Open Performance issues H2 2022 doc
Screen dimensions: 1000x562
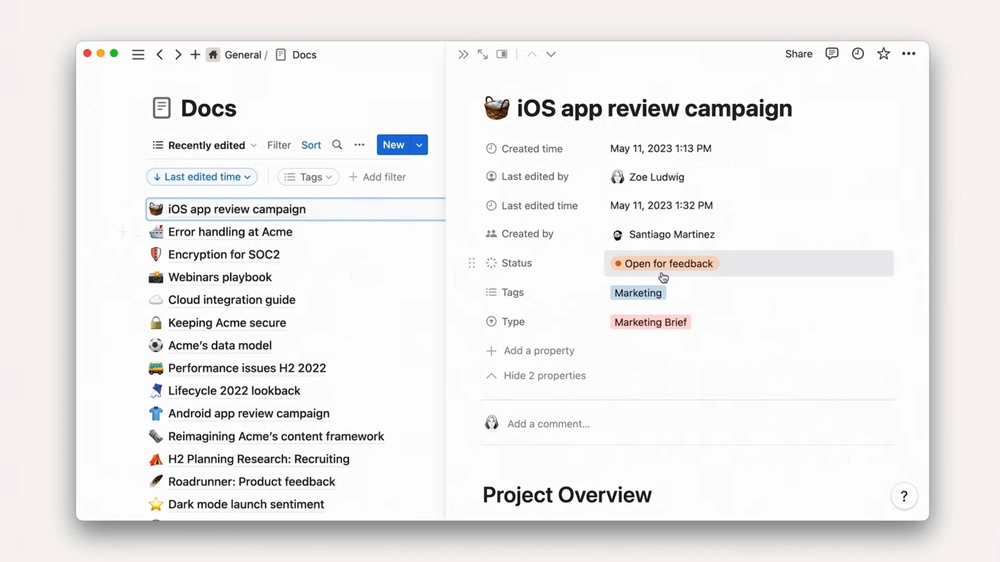[247, 368]
